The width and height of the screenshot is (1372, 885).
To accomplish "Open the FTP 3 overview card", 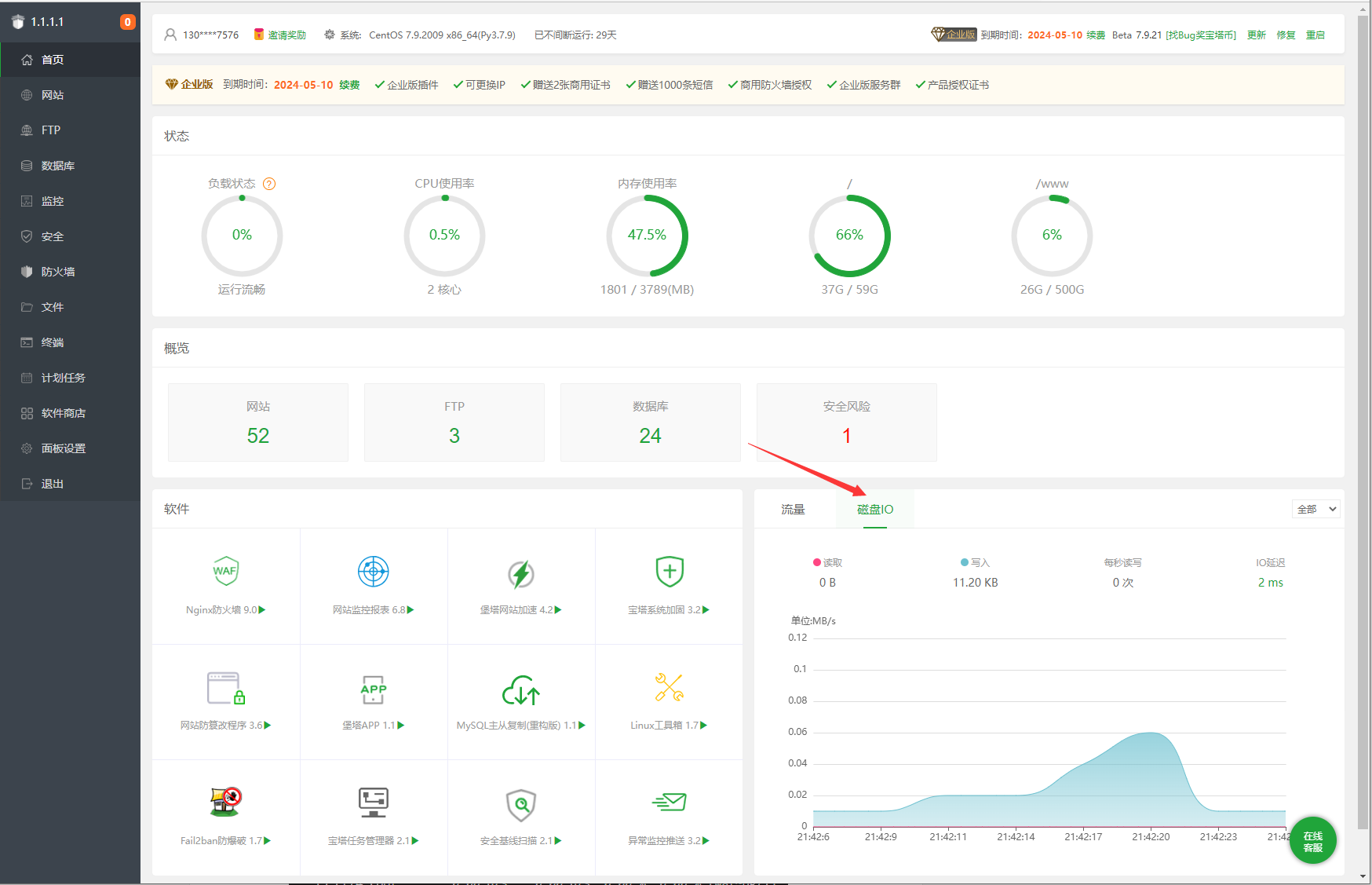I will (x=454, y=422).
